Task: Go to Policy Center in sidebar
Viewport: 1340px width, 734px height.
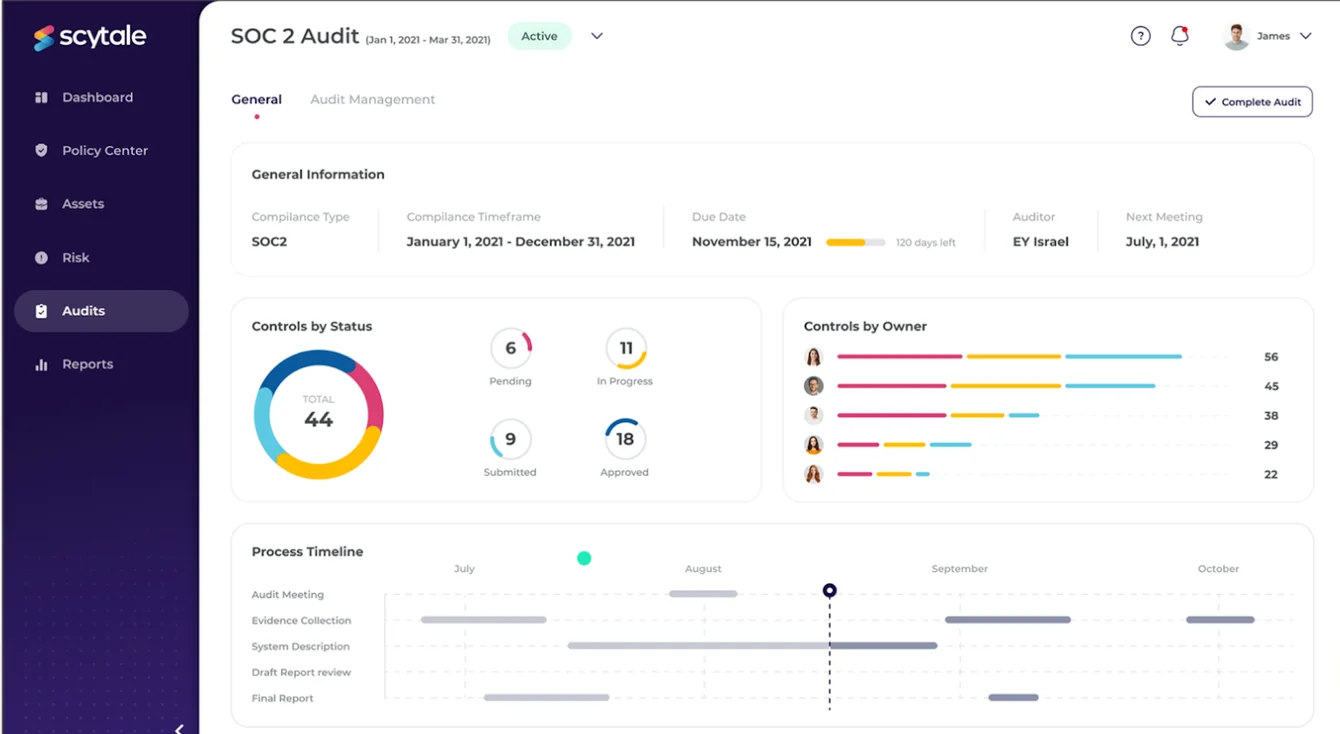Action: (x=101, y=150)
